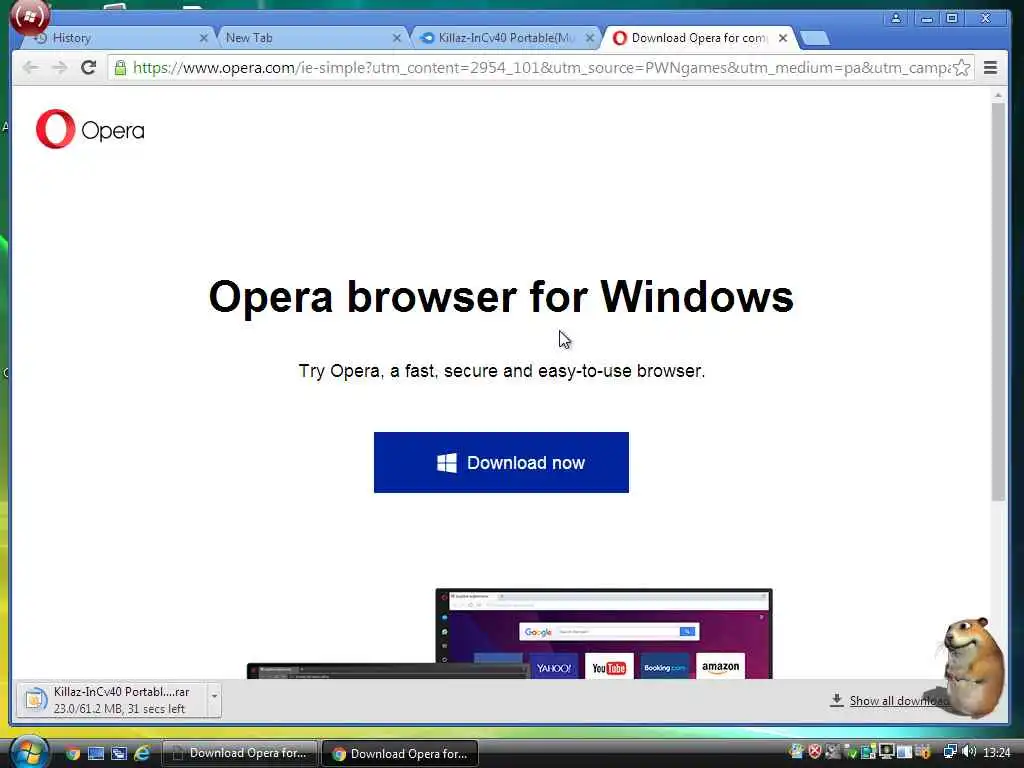Open the Killaz-InCv40 Portabl....rar download item

pos(111,700)
